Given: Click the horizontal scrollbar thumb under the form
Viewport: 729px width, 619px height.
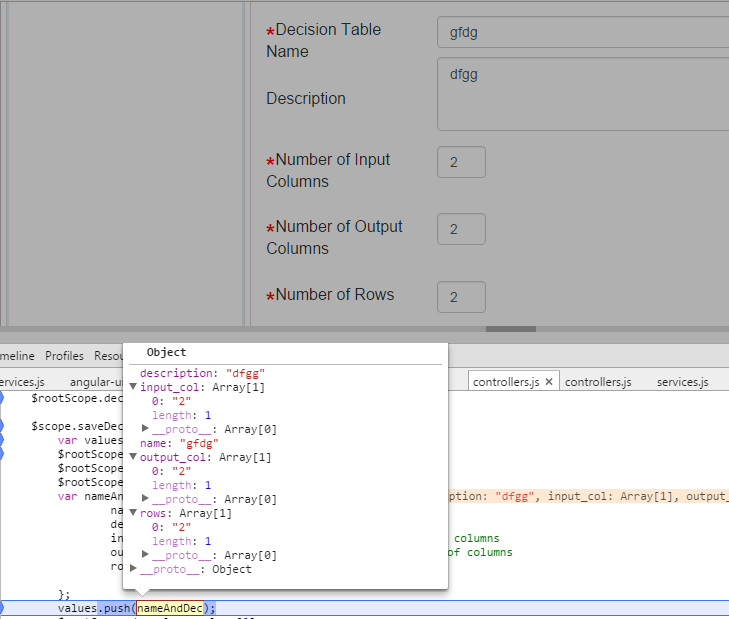Looking at the screenshot, I should pyautogui.click(x=511, y=329).
